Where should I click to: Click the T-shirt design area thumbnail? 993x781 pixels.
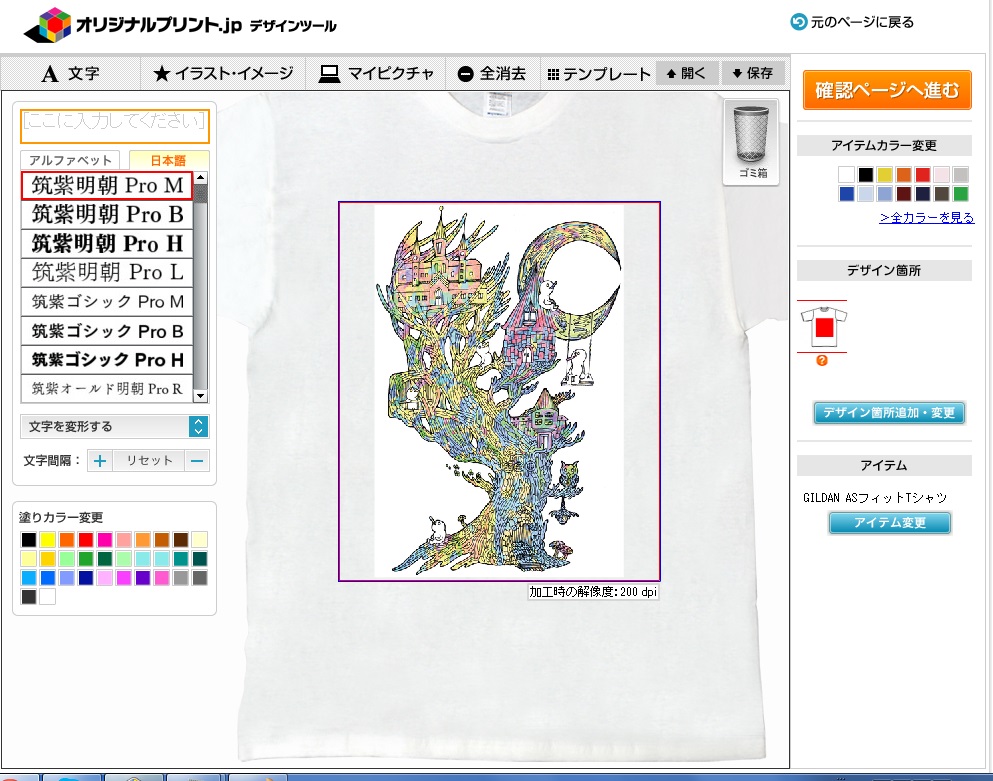(823, 326)
